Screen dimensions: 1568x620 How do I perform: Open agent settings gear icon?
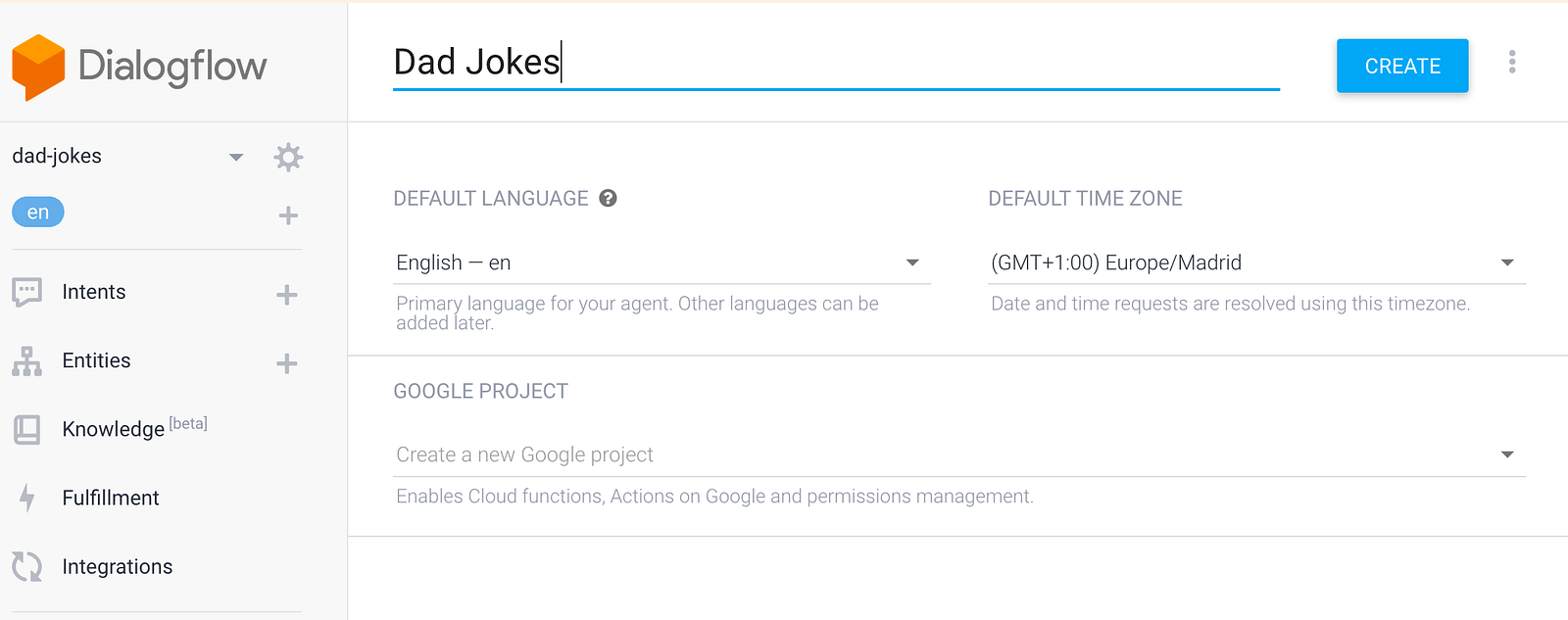pyautogui.click(x=288, y=157)
